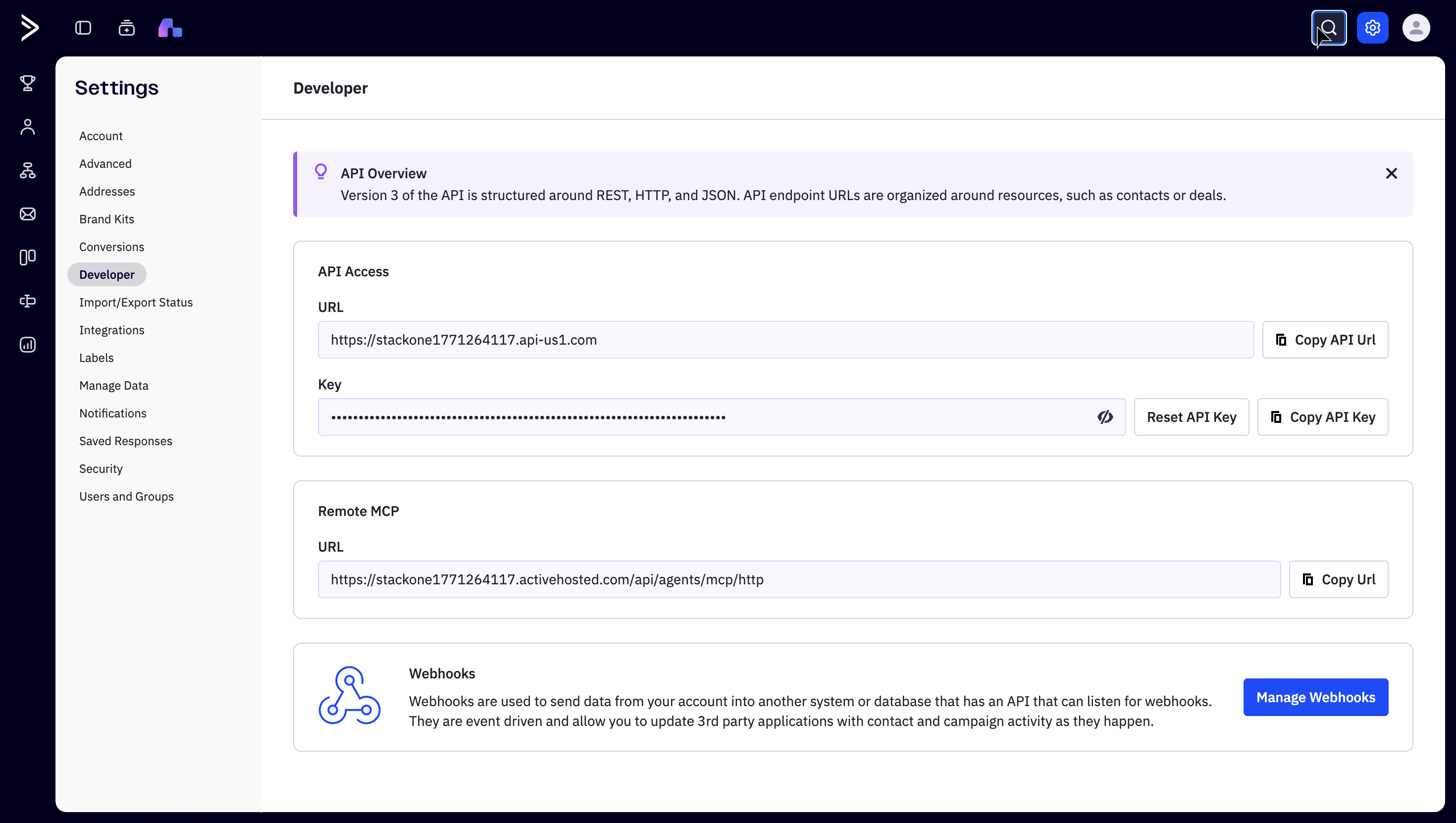The height and width of the screenshot is (823, 1456).
Task: Click the Settings heading
Action: [116, 88]
